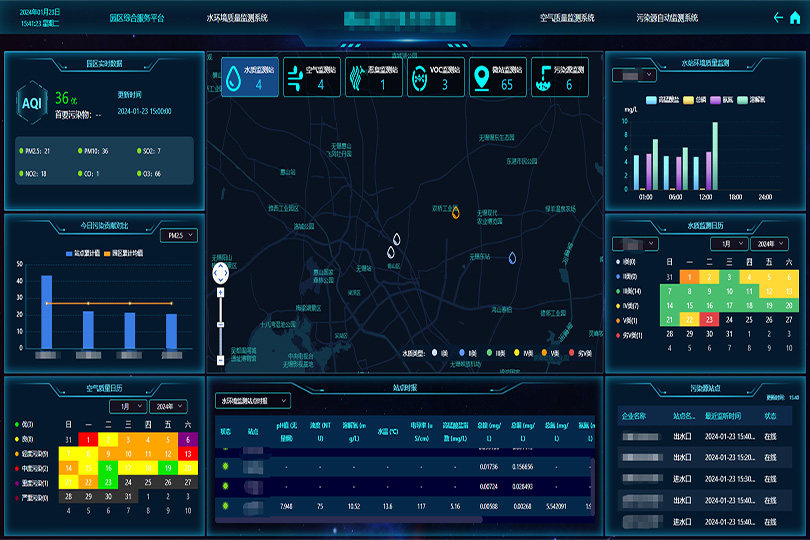Screen dimensions: 810x540
Task: Open 空气质量监测系统 in top navigation
Action: tap(566, 18)
